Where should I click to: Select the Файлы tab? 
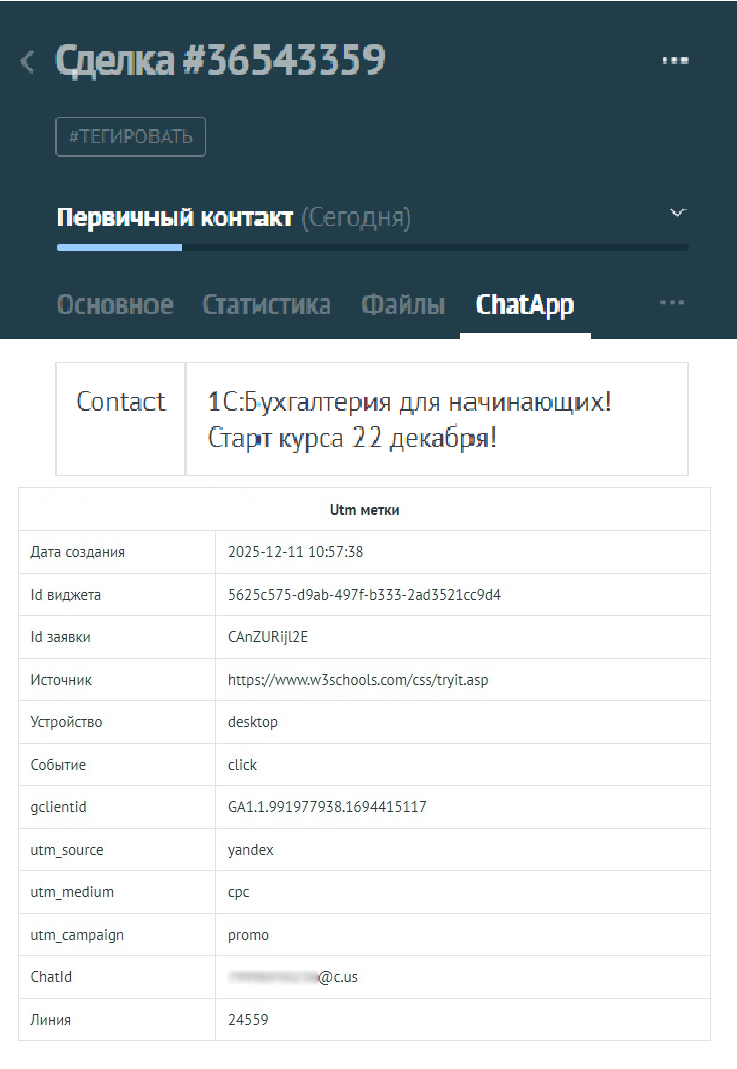tap(403, 305)
